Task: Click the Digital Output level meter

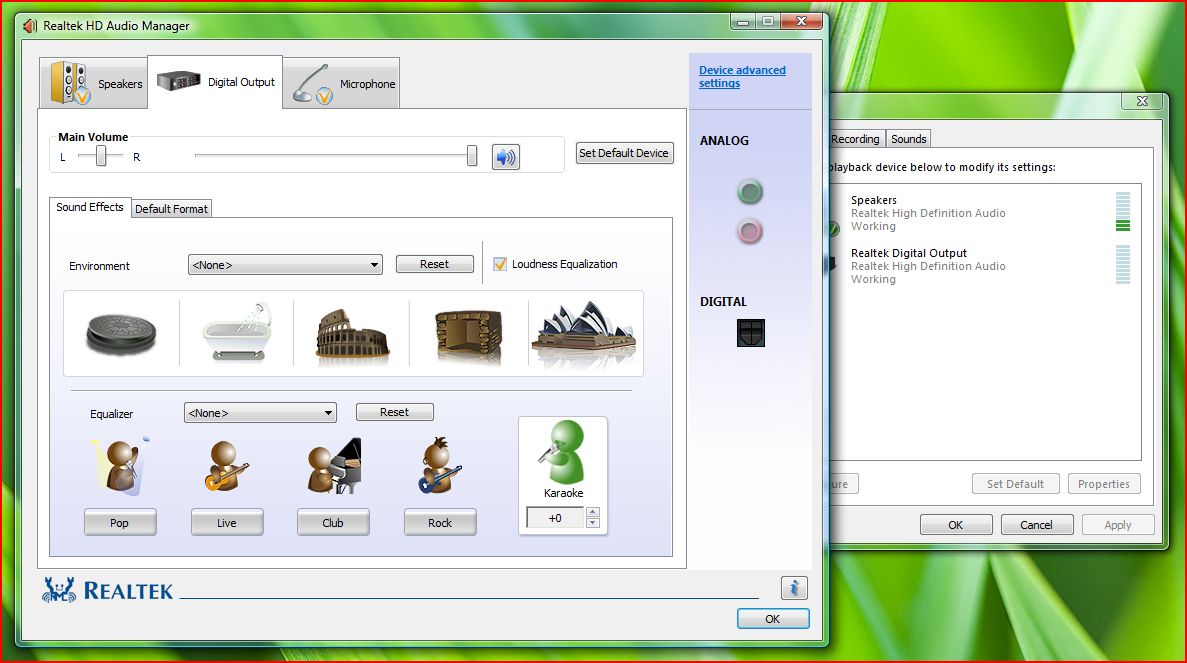Action: (x=1123, y=265)
